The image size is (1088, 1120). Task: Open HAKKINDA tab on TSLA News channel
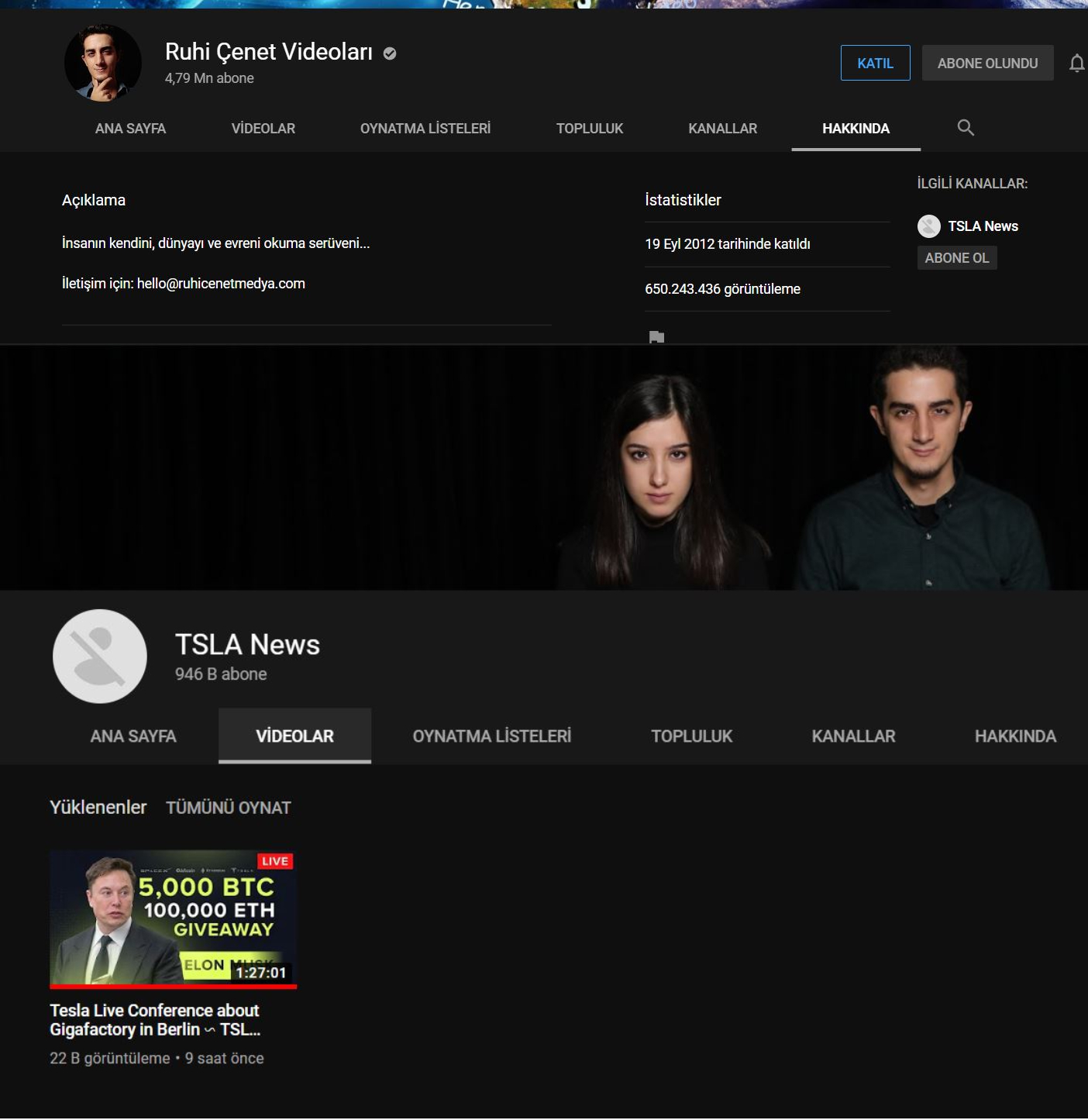tap(1015, 736)
